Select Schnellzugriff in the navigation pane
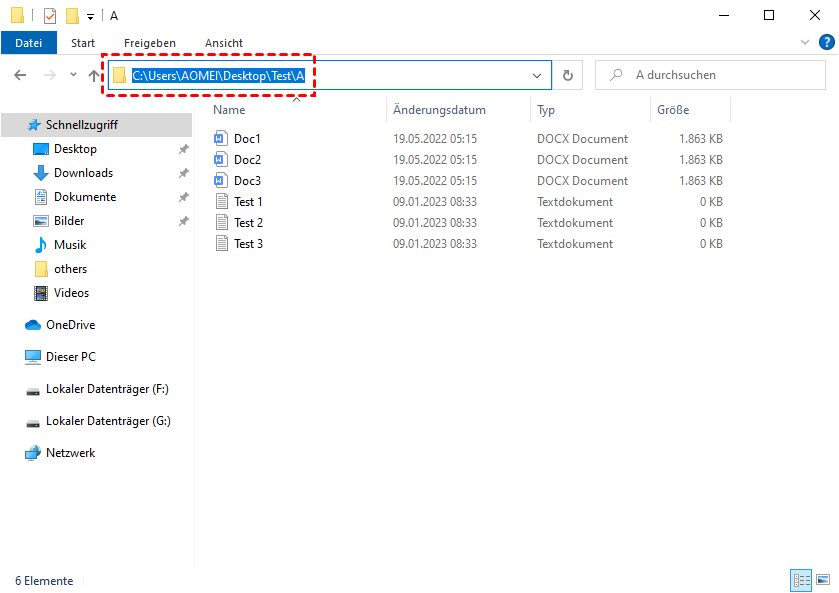Viewport: 839px width, 593px height. (97, 125)
